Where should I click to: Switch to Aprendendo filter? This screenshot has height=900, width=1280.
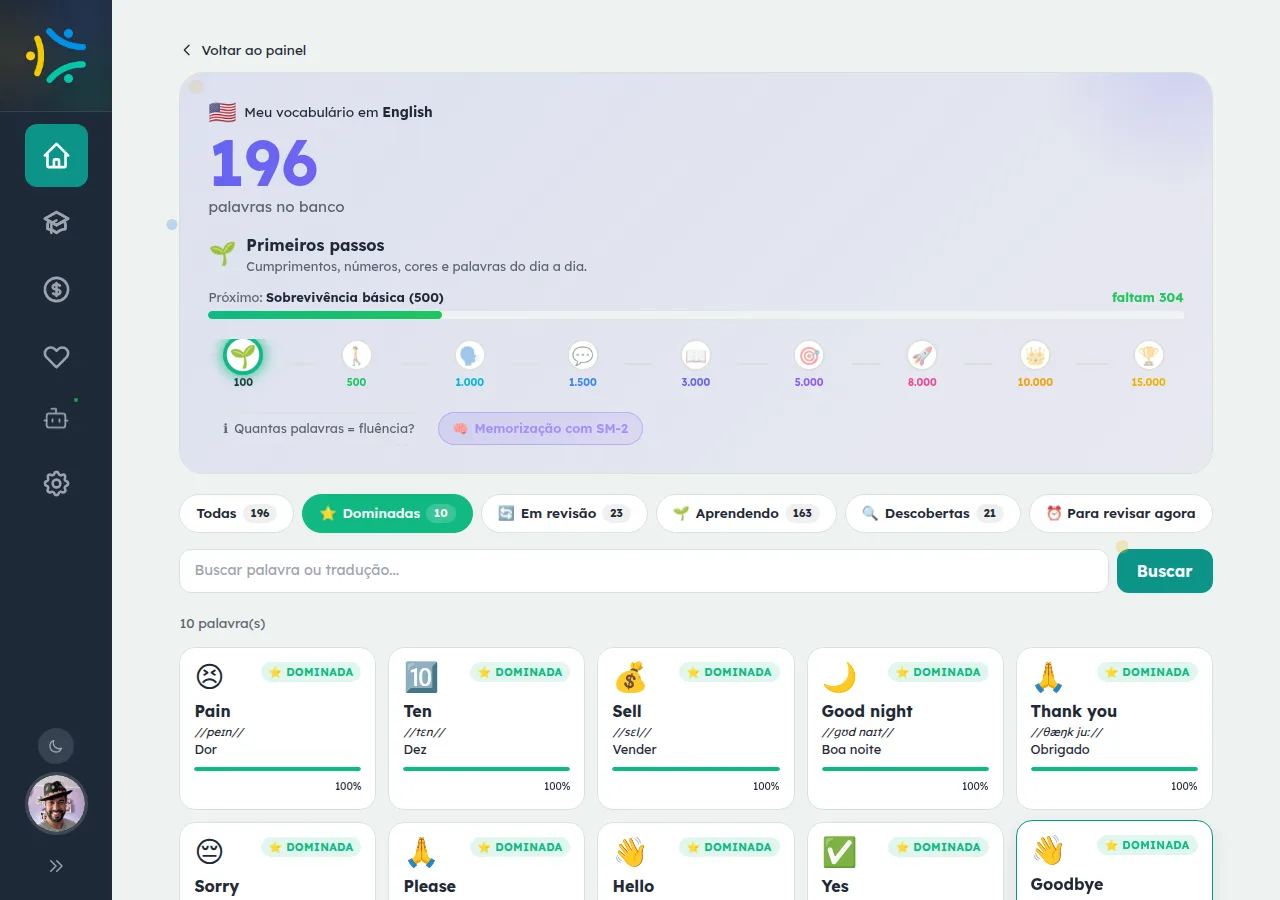click(746, 513)
